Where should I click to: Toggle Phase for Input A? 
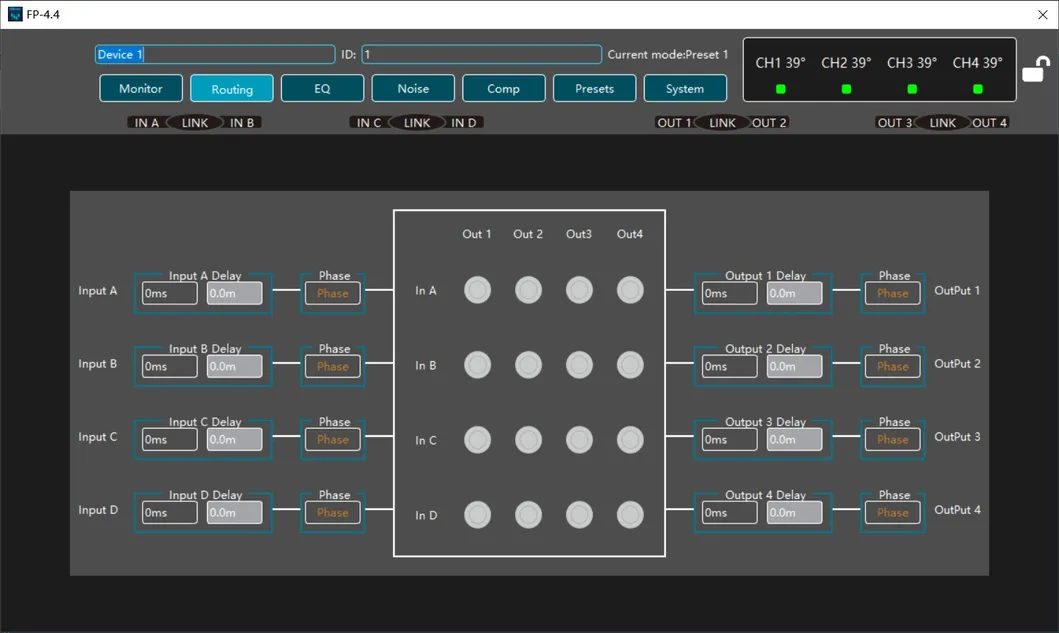(x=332, y=293)
